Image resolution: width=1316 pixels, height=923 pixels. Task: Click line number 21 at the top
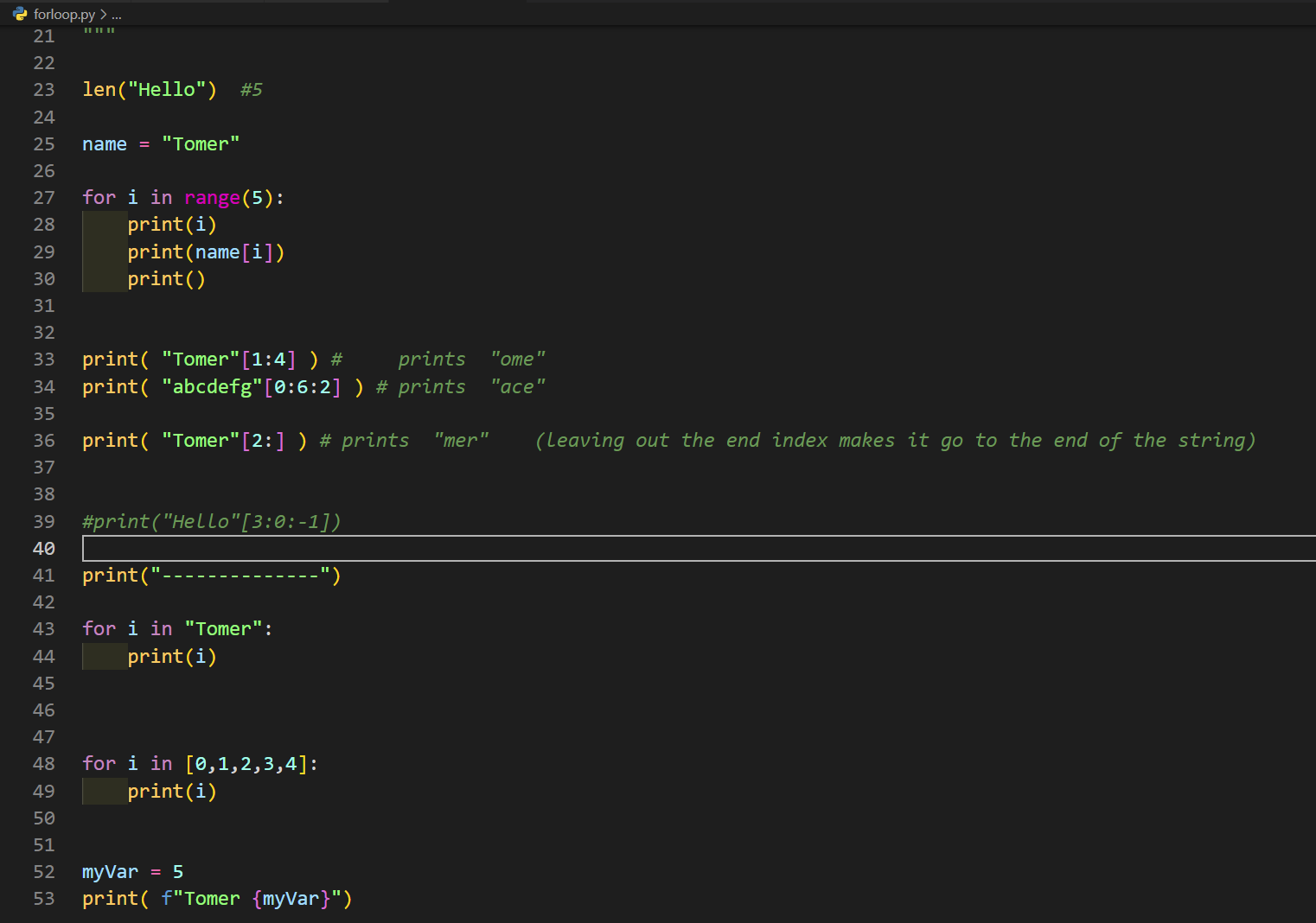pyautogui.click(x=43, y=35)
